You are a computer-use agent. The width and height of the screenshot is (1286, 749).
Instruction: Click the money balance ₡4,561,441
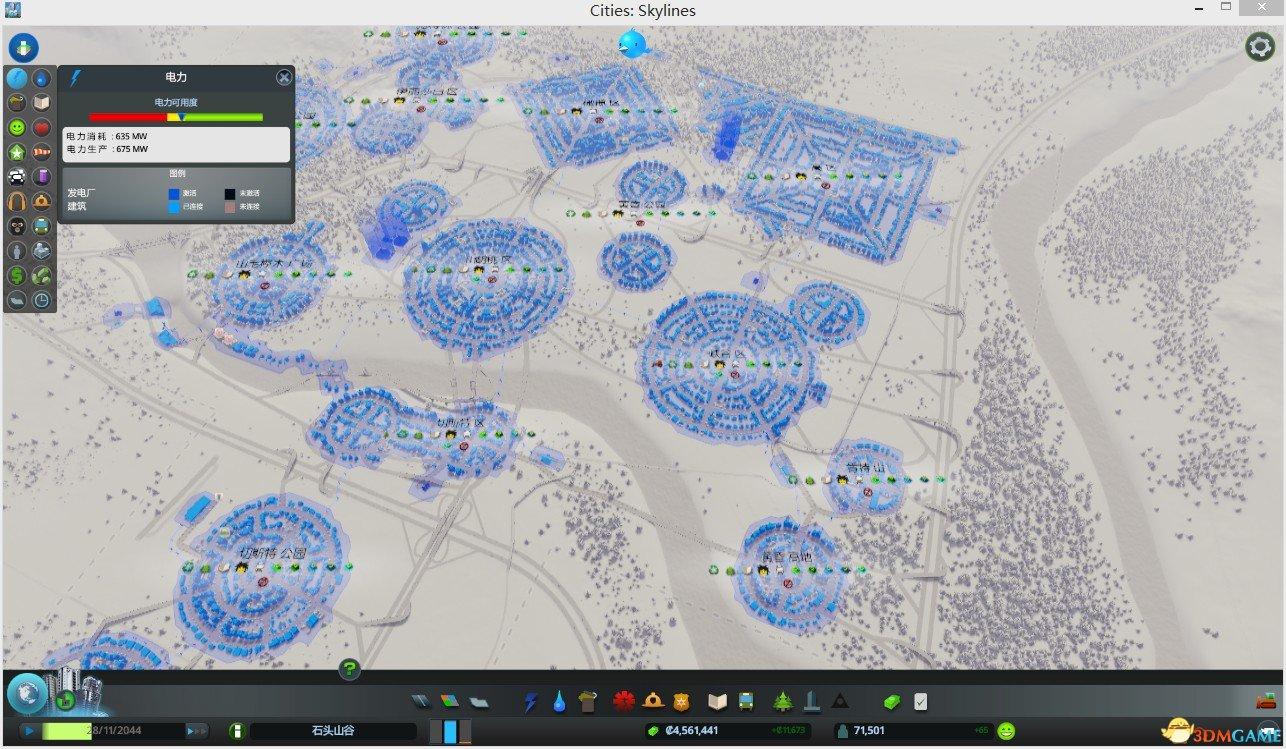pos(690,731)
